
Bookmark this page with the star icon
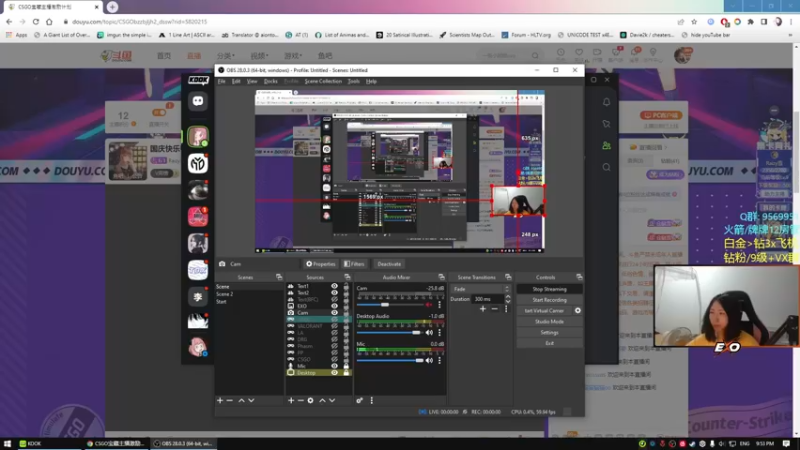(x=694, y=22)
